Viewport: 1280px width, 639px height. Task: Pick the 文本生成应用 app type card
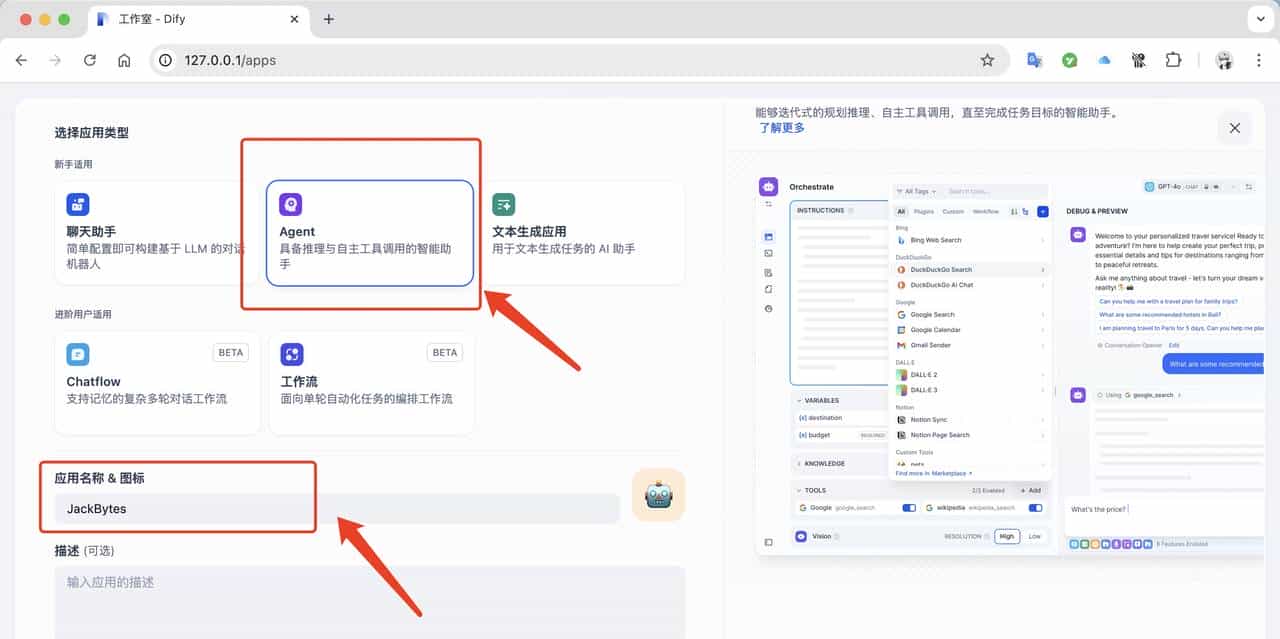coord(585,230)
